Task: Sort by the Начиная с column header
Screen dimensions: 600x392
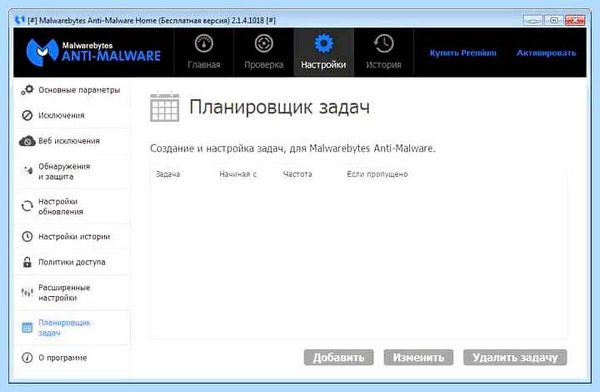Action: pyautogui.click(x=238, y=174)
